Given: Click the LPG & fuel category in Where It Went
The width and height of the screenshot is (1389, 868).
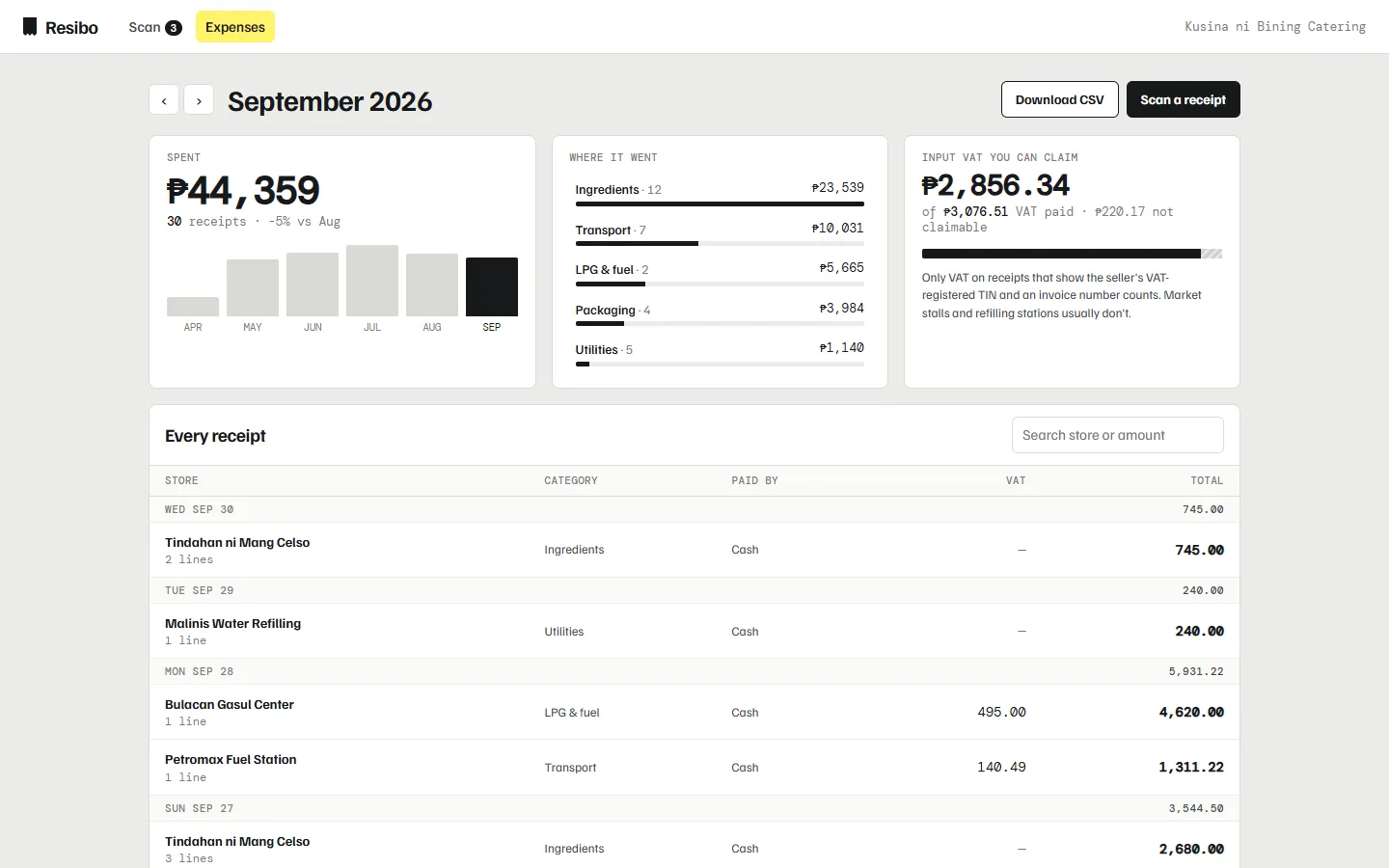Looking at the screenshot, I should coord(720,273).
